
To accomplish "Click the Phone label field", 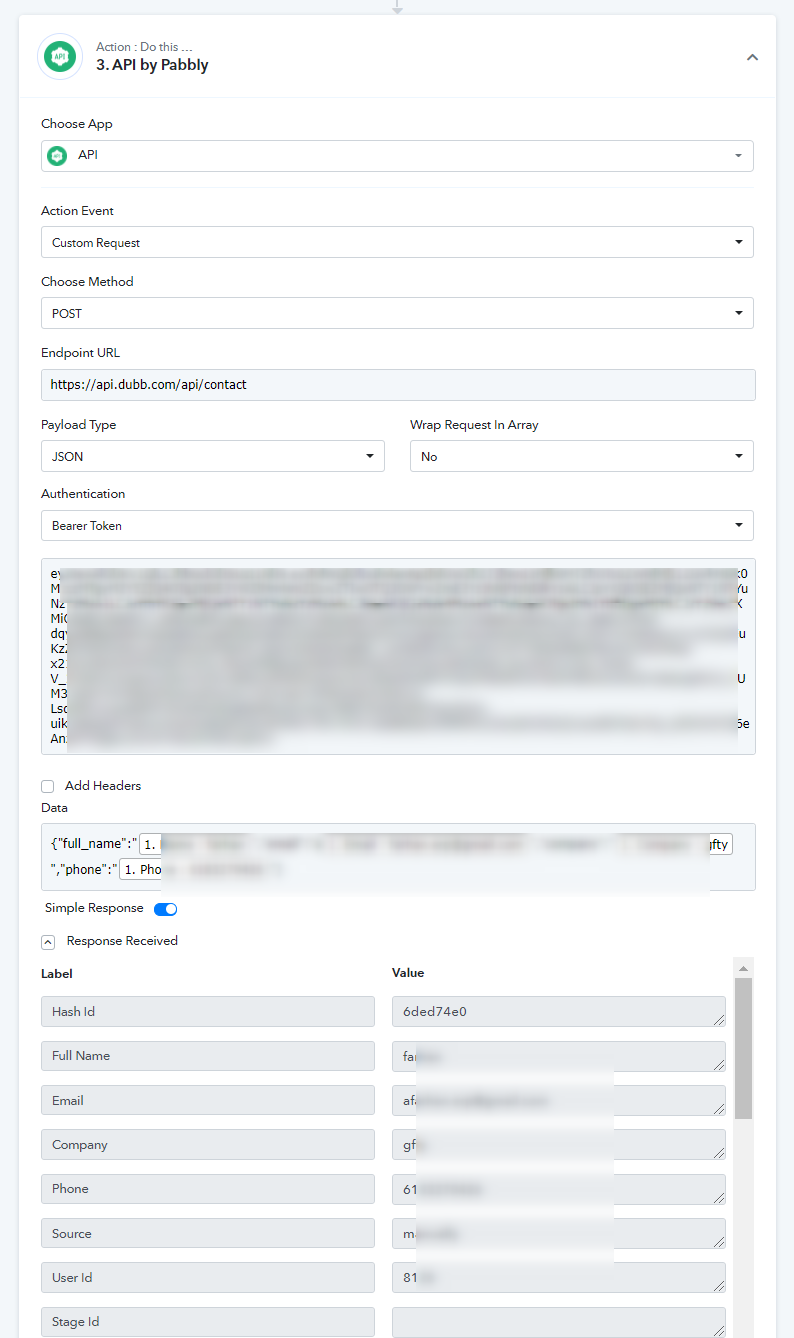I will pos(208,1189).
